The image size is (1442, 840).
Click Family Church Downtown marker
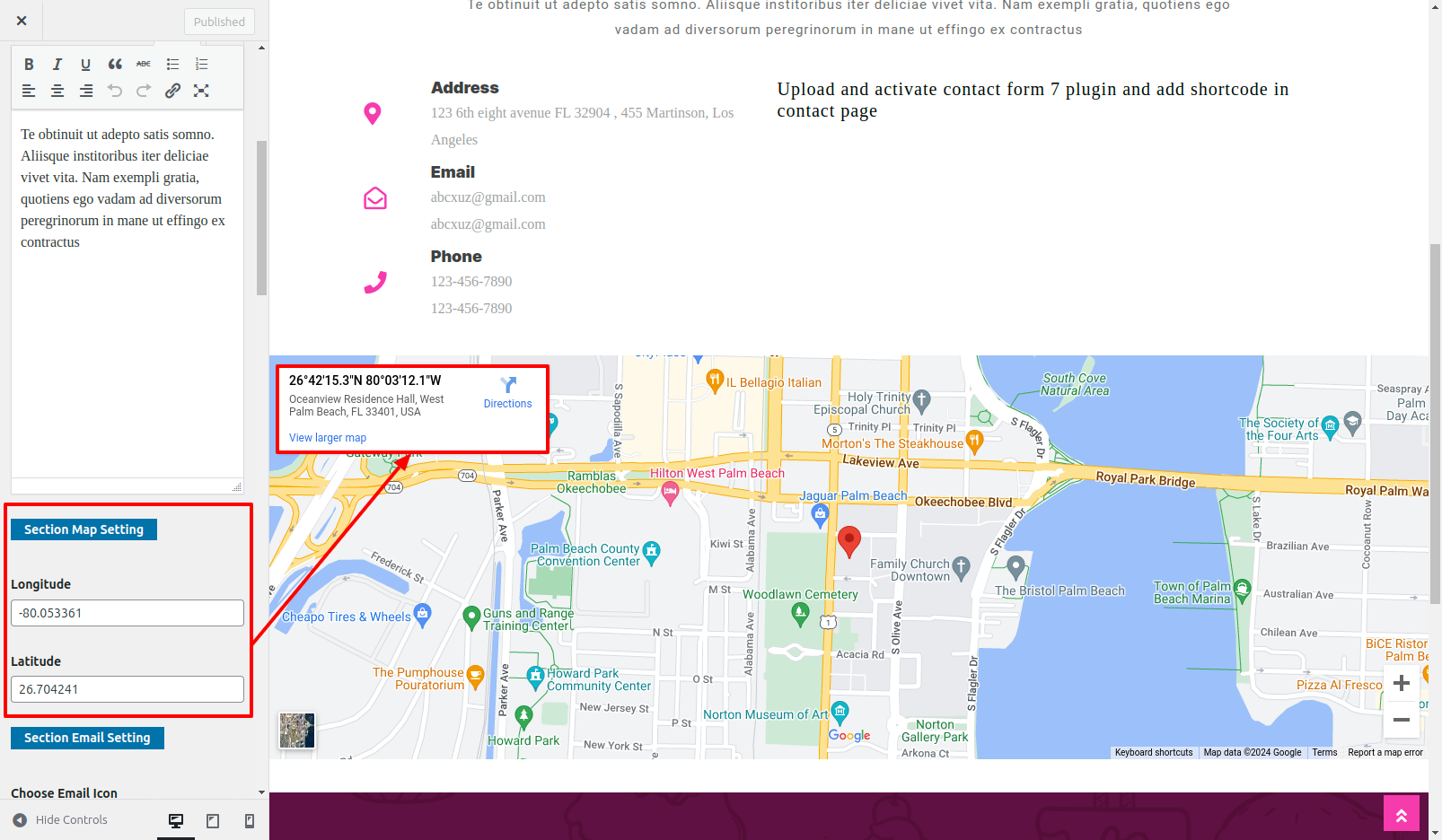click(x=962, y=567)
